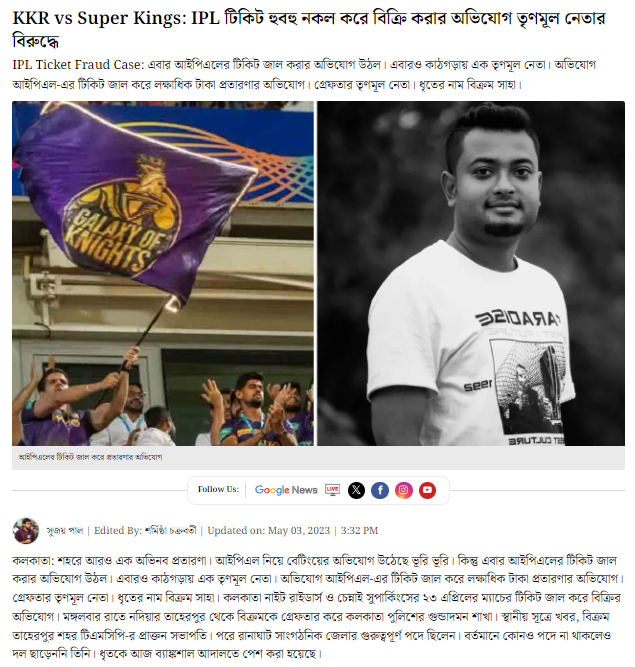Click editor name শর্মিষ্ঠা চক্রবর্তী

pyautogui.click(x=171, y=530)
